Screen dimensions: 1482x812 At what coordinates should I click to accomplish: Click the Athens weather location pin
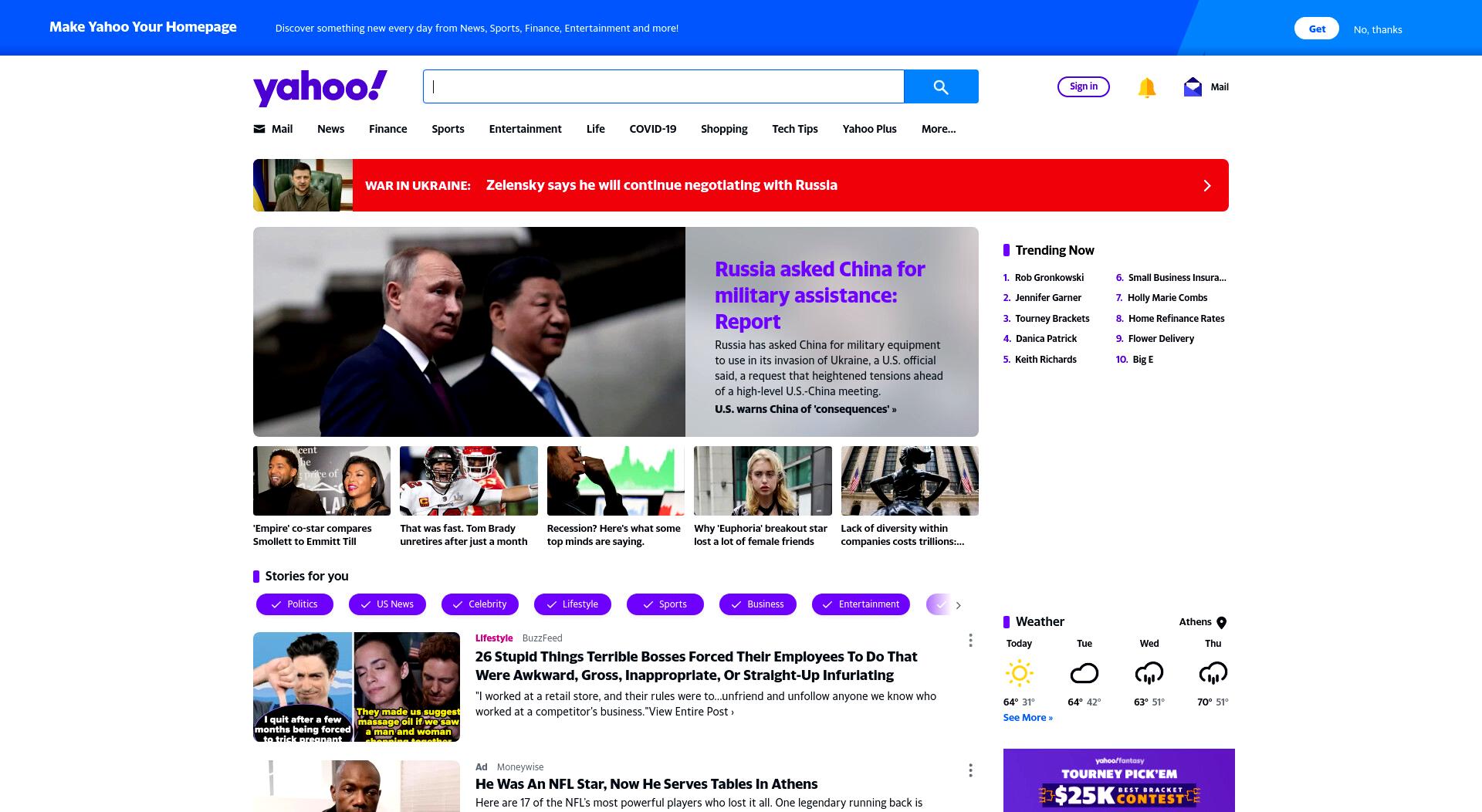coord(1221,622)
